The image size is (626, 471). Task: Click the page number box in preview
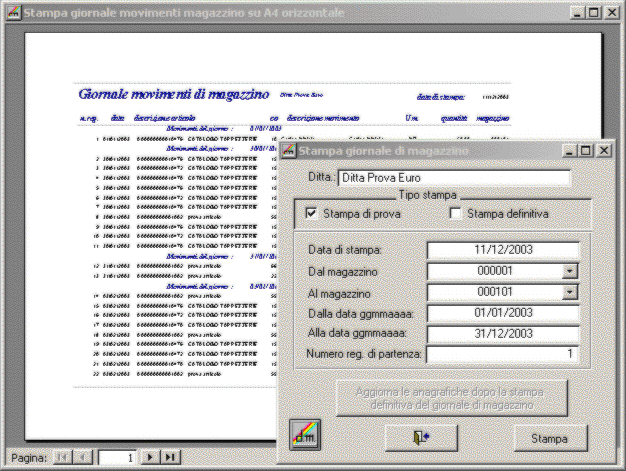pos(117,457)
